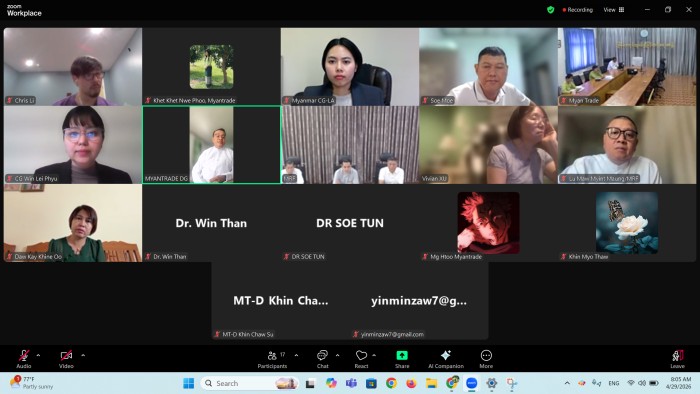This screenshot has width=700, height=394.
Task: Open Task View in the taskbar
Action: click(310, 383)
